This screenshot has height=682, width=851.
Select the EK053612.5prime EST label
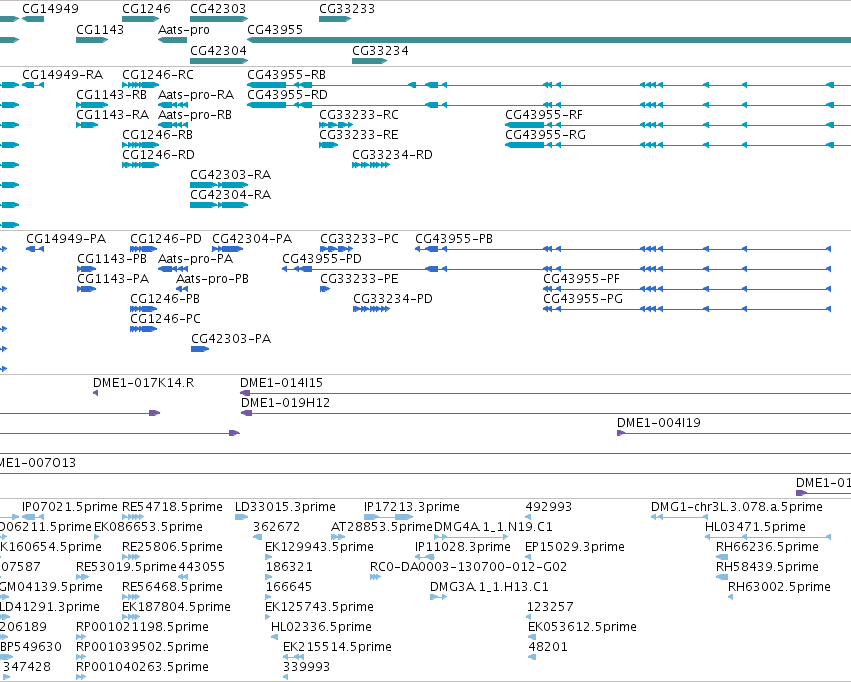582,627
